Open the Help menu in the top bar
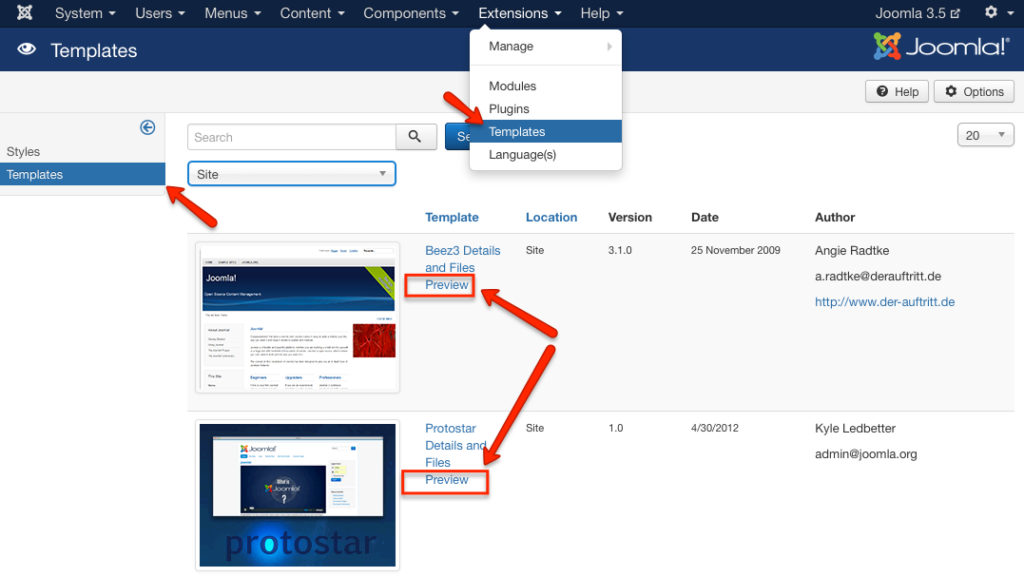The image size is (1024, 577). [x=601, y=13]
